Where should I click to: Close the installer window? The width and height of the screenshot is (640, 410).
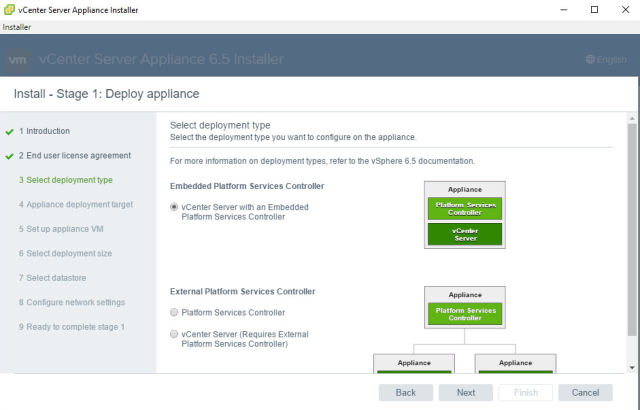click(x=625, y=9)
